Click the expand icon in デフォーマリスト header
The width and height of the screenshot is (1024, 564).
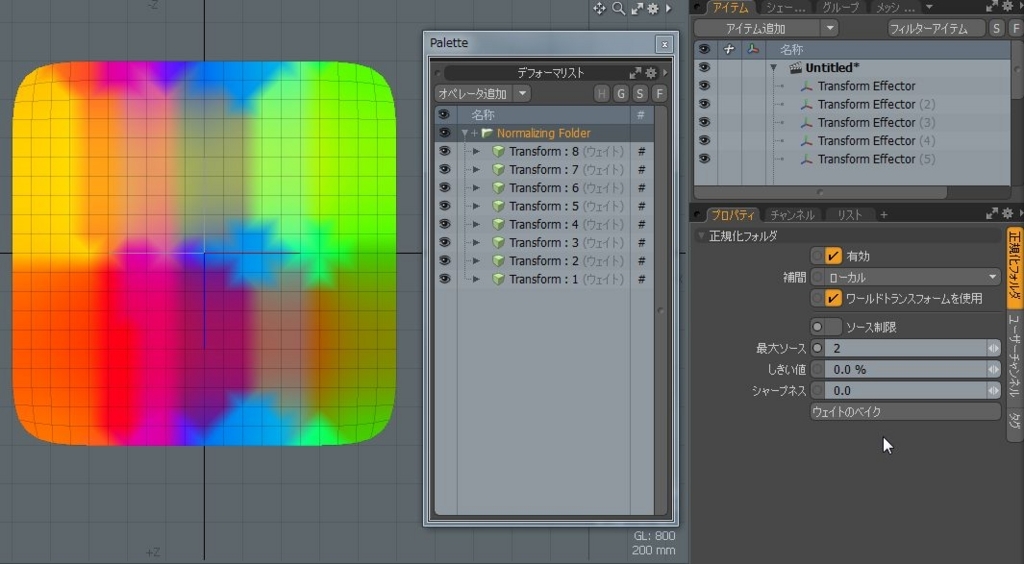pos(635,72)
